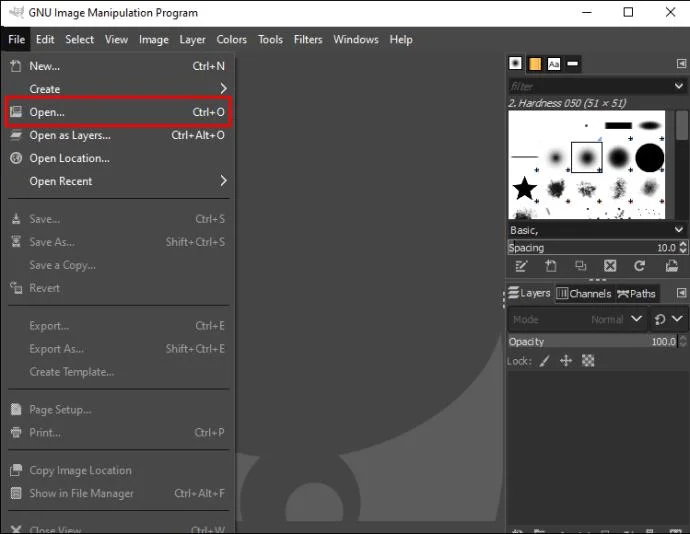Image resolution: width=690 pixels, height=534 pixels.
Task: Toggle lock pixels brush icon
Action: coord(544,361)
